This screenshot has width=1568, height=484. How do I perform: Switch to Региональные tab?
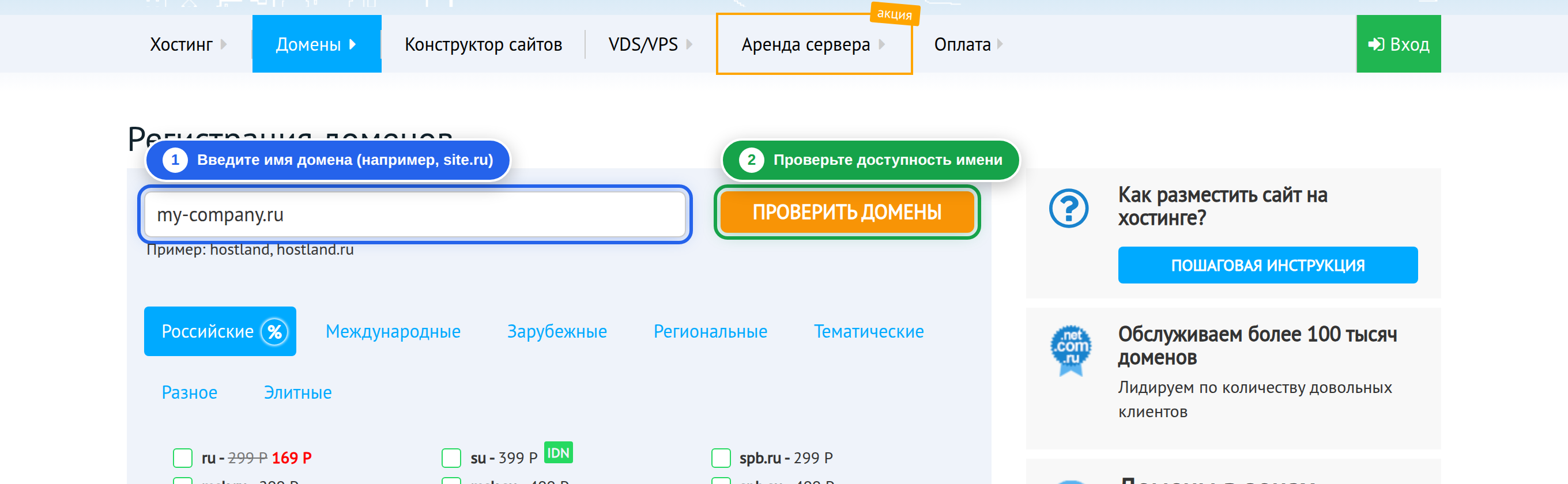tap(710, 331)
